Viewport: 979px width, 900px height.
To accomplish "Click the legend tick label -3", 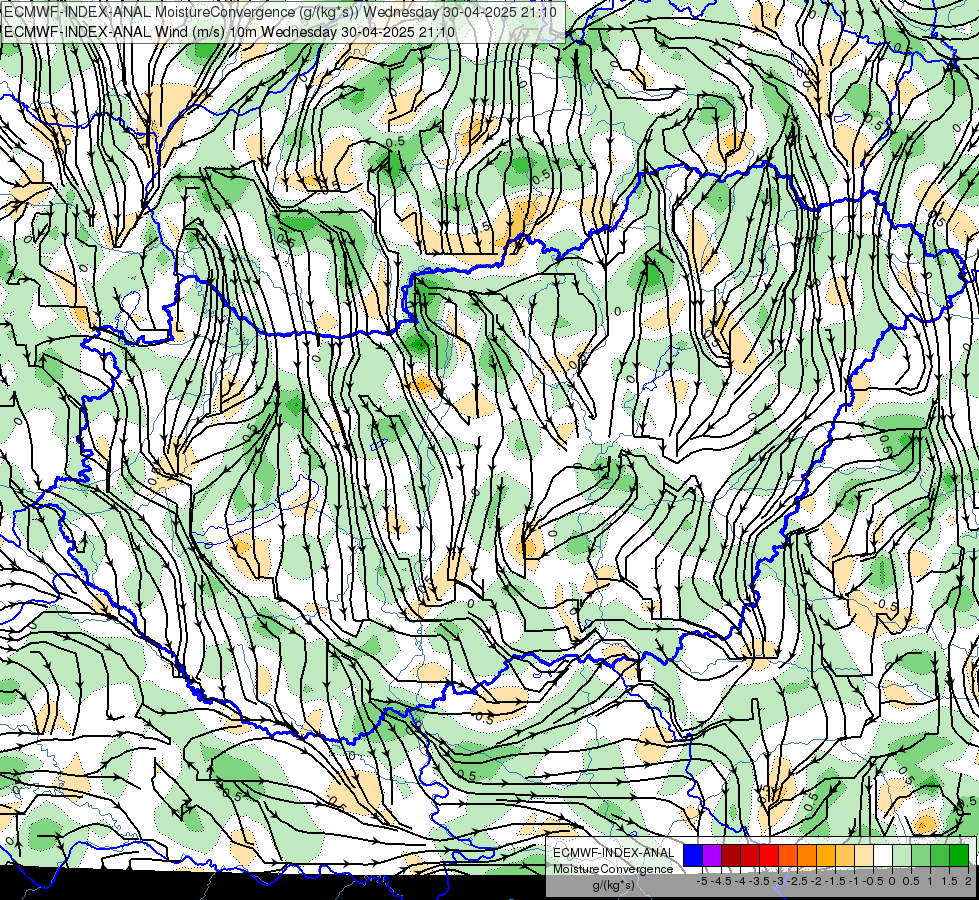I will pos(778,881).
